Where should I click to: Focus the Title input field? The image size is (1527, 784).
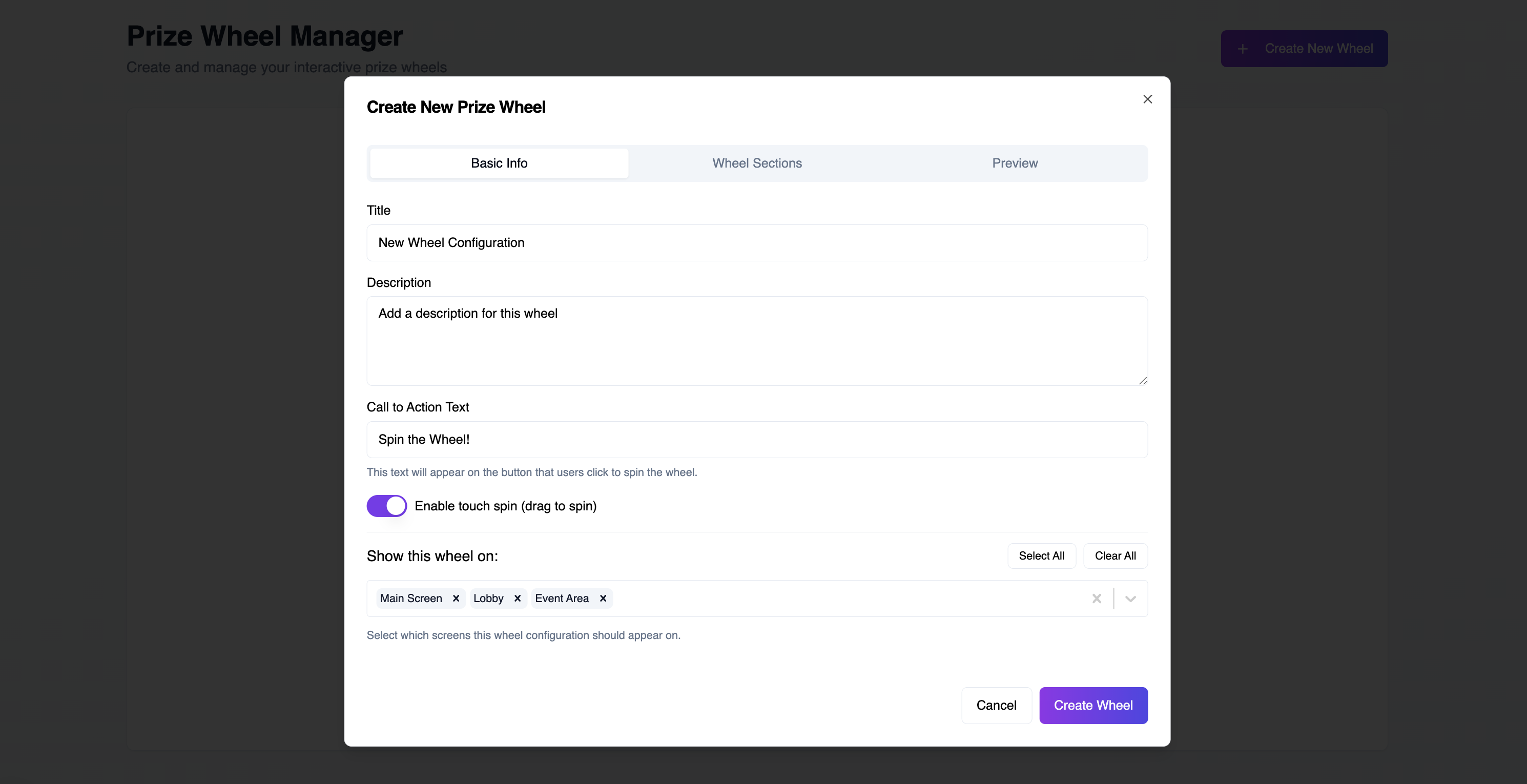pos(757,242)
